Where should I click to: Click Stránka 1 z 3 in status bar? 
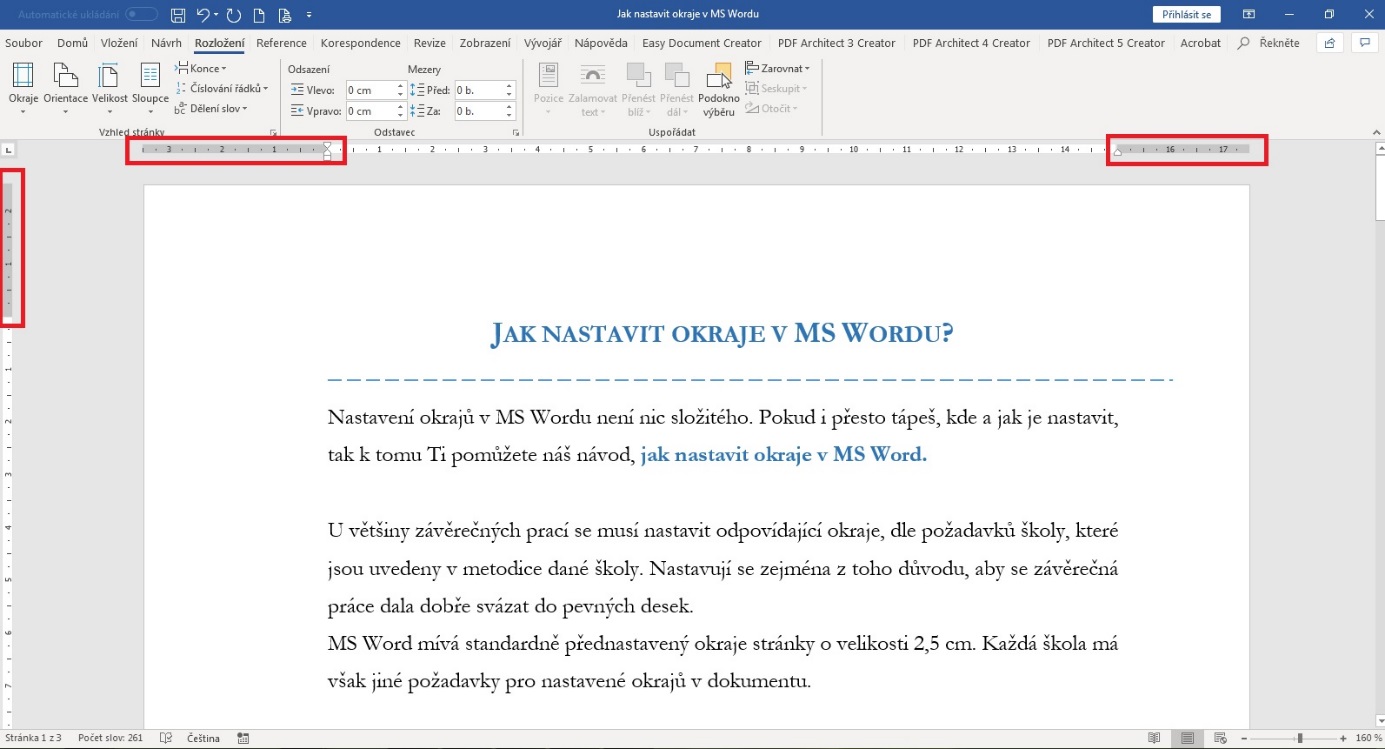click(x=33, y=738)
